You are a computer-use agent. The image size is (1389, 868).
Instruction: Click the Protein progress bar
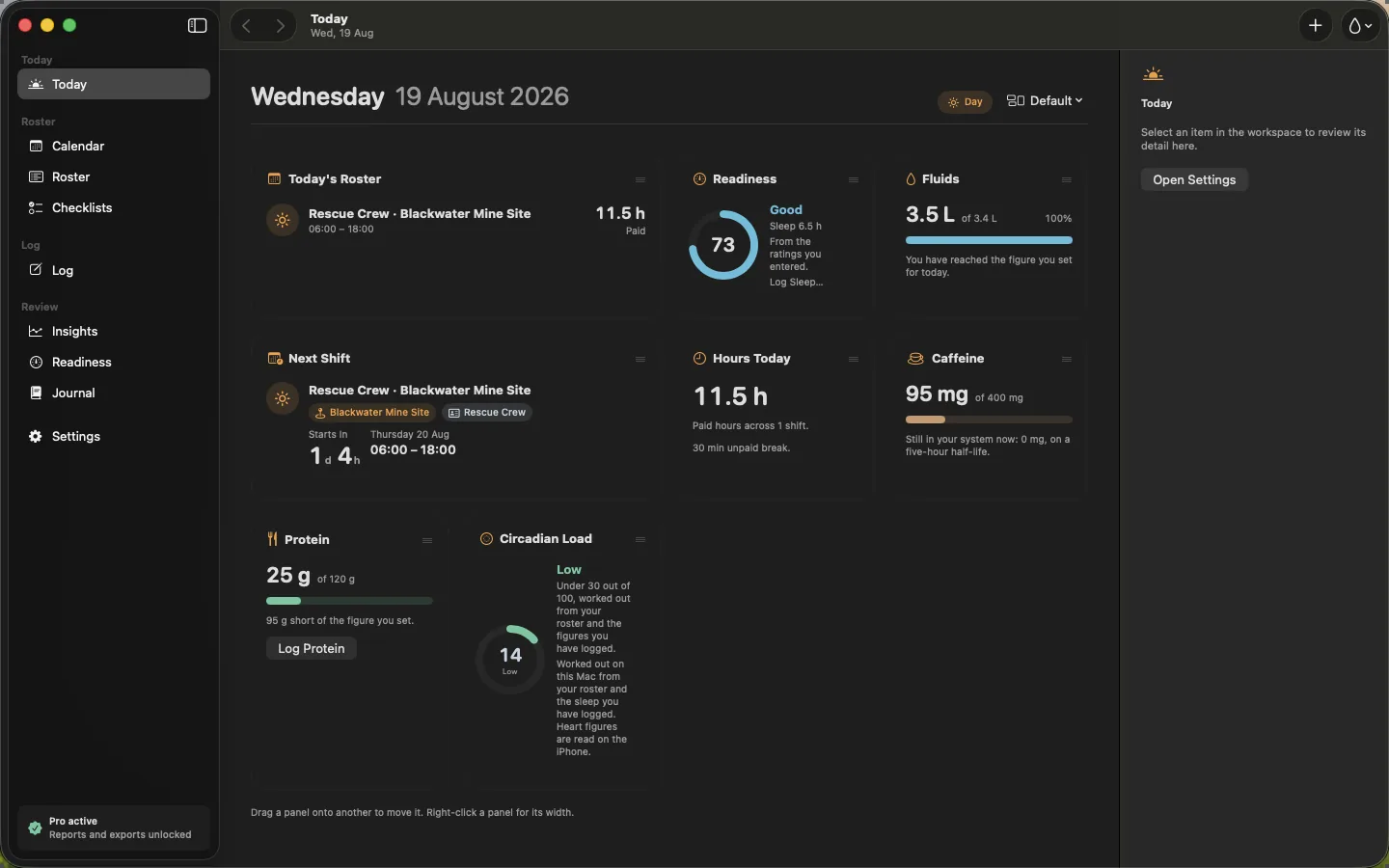click(x=349, y=601)
